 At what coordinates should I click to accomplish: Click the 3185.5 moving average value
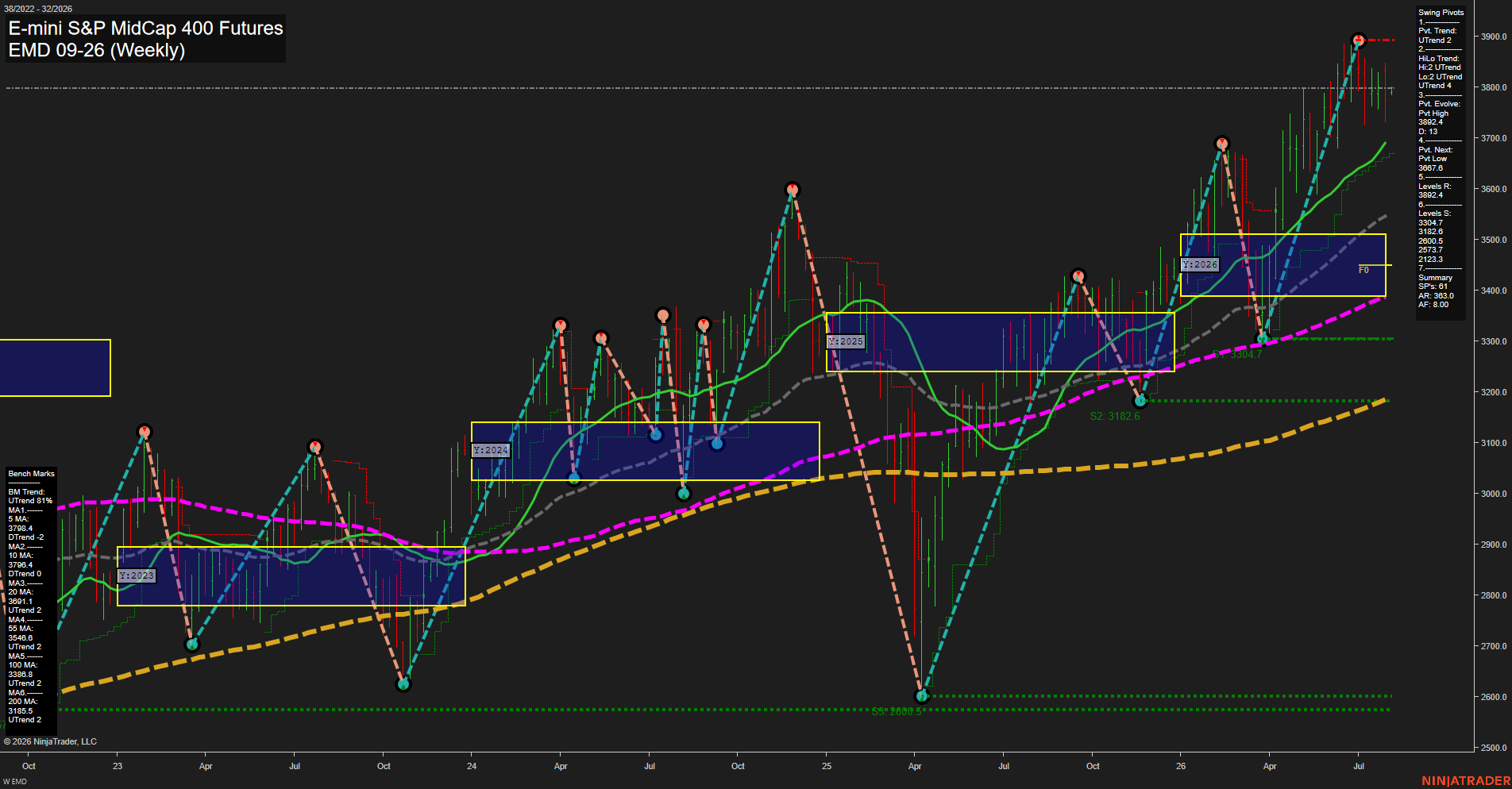click(x=21, y=711)
